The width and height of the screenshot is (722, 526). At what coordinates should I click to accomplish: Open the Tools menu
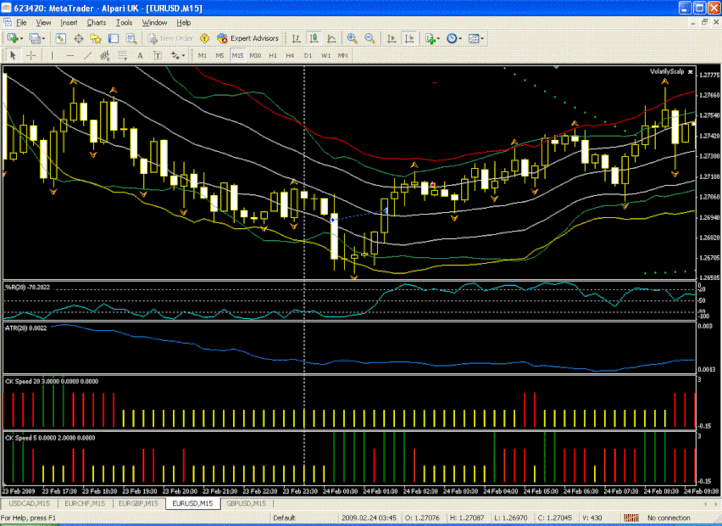[124, 23]
